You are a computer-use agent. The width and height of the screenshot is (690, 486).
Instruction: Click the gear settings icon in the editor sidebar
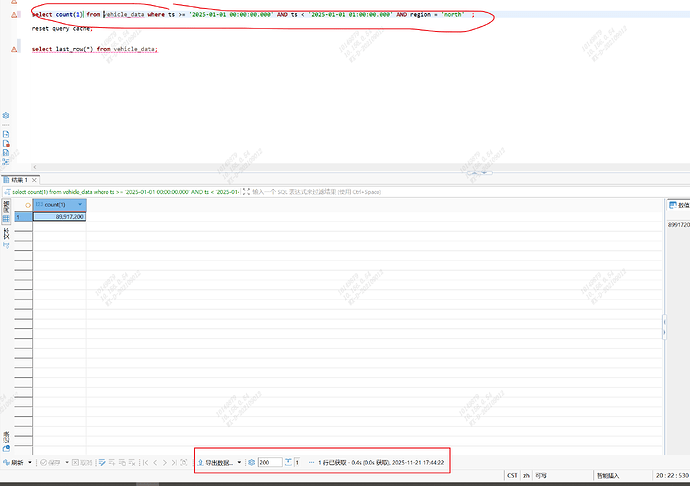[6, 116]
